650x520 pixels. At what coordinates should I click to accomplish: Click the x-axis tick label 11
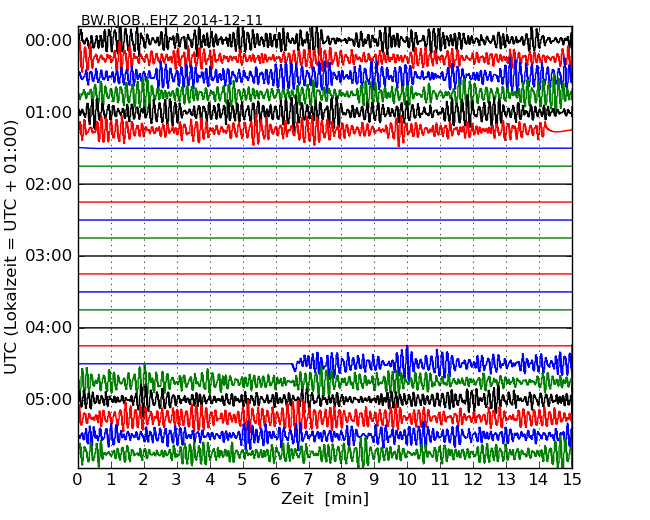(440, 480)
